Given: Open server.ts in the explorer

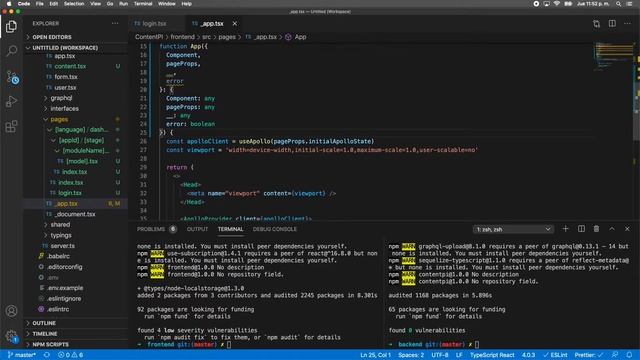Looking at the screenshot, I should click(x=62, y=246).
